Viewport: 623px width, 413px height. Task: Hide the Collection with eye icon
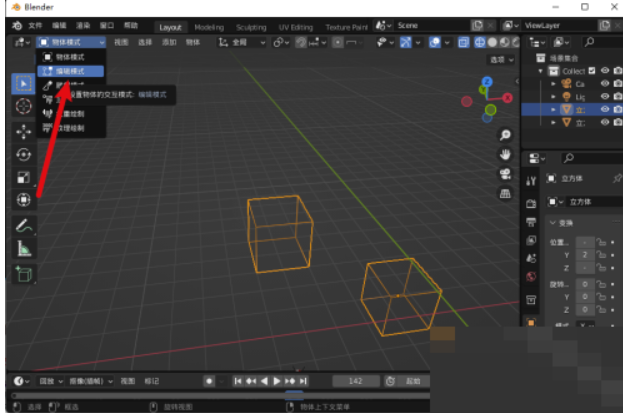tap(605, 70)
